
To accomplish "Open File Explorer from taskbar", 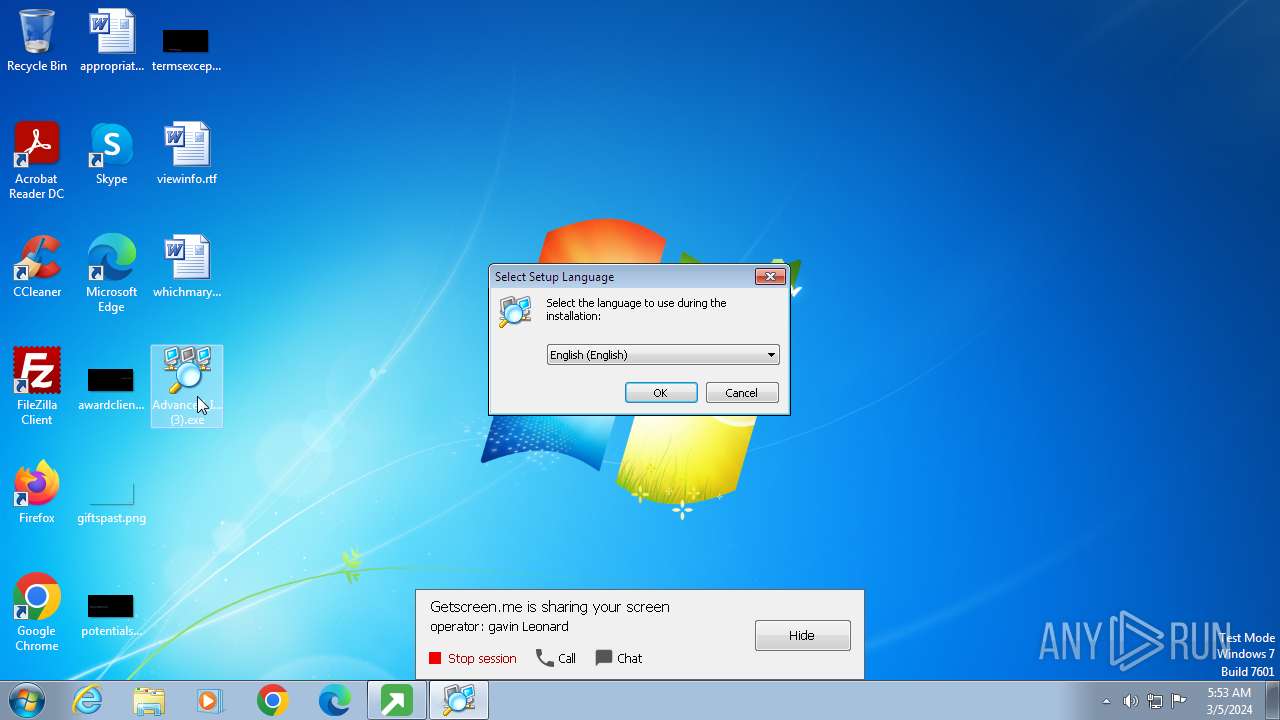I will (x=149, y=701).
